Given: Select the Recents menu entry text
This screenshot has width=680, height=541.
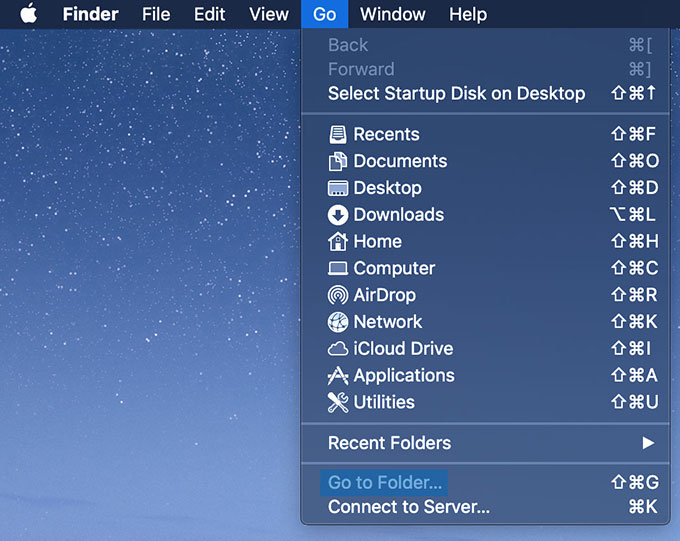Looking at the screenshot, I should pyautogui.click(x=386, y=134).
